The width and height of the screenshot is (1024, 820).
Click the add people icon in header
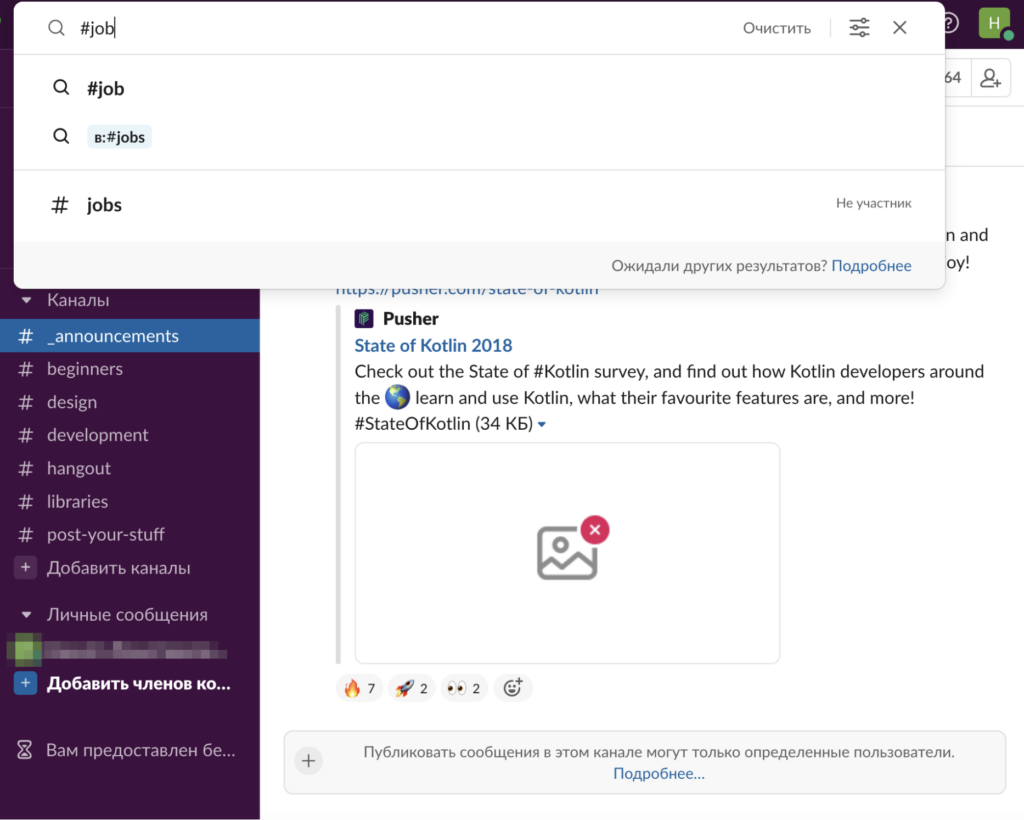point(990,78)
